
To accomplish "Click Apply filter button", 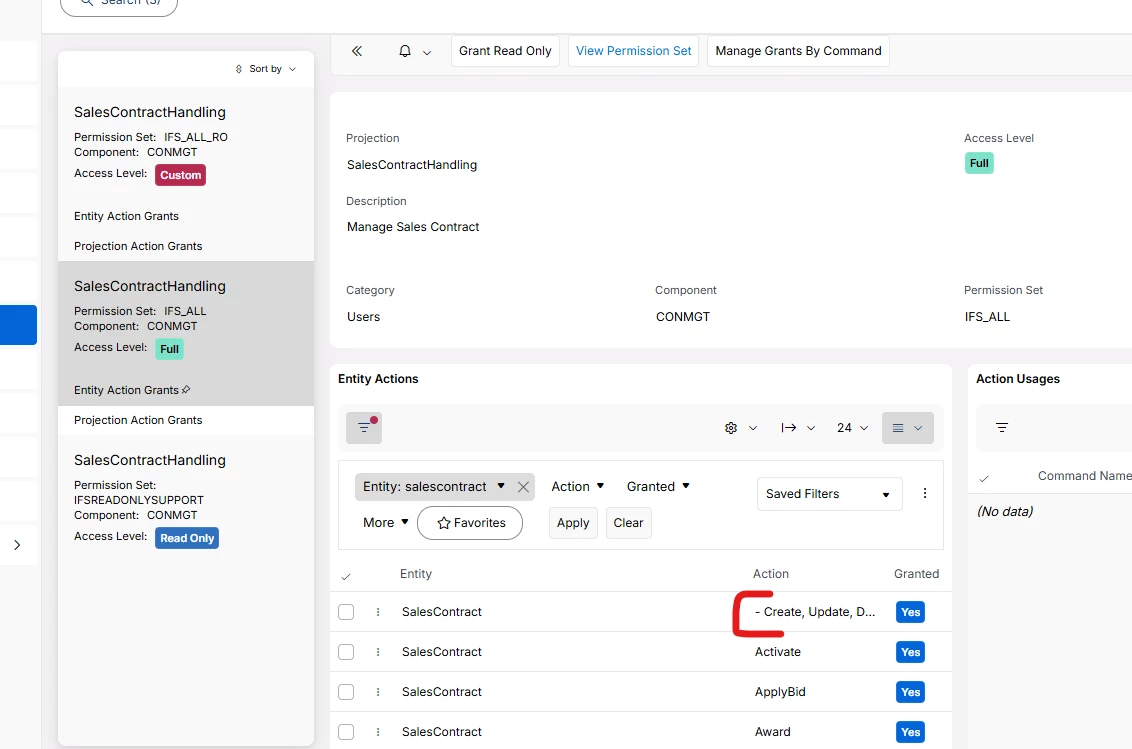I will pos(573,523).
